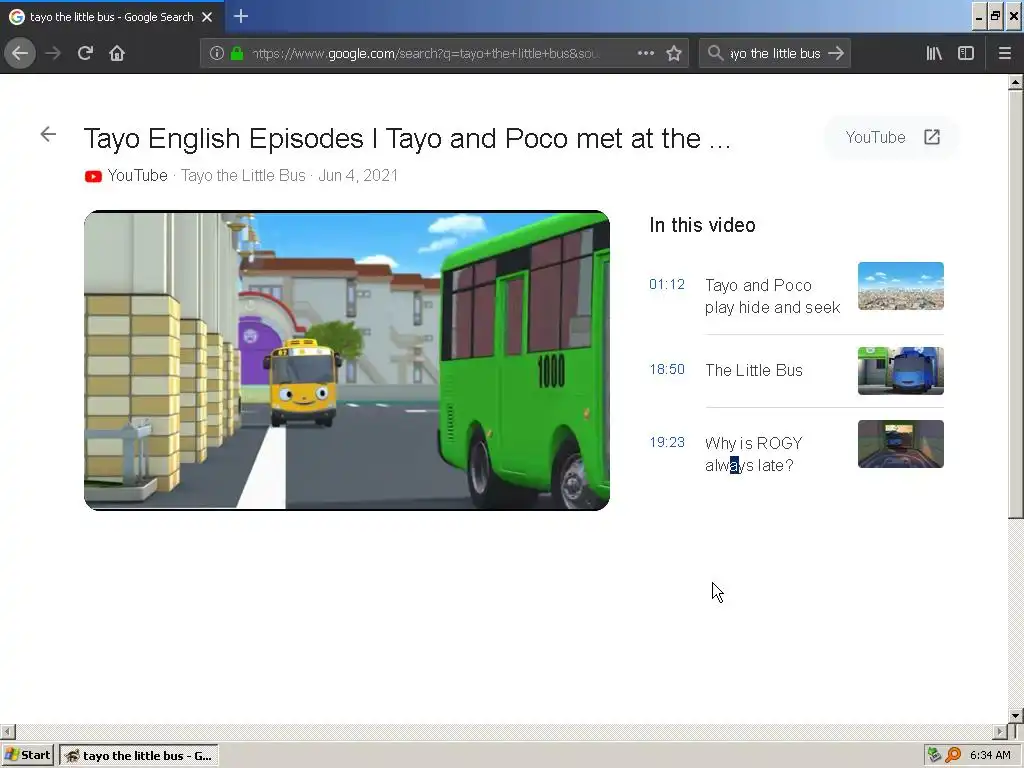The height and width of the screenshot is (768, 1024).
Task: Open the video title heading
Action: click(407, 138)
